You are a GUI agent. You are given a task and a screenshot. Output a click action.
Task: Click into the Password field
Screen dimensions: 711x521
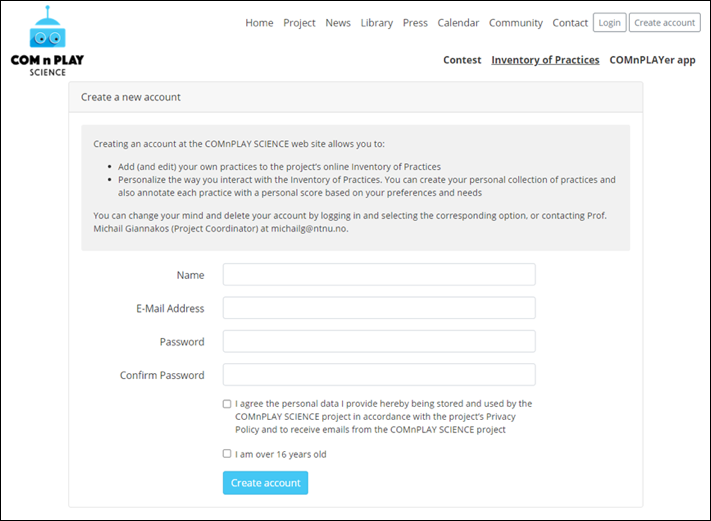click(x=379, y=341)
